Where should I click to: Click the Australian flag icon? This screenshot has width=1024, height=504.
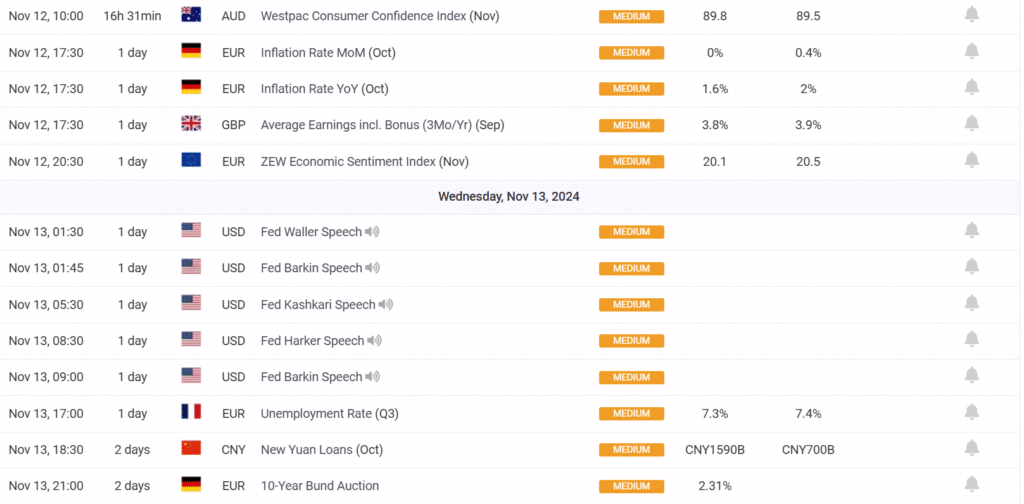click(x=191, y=16)
